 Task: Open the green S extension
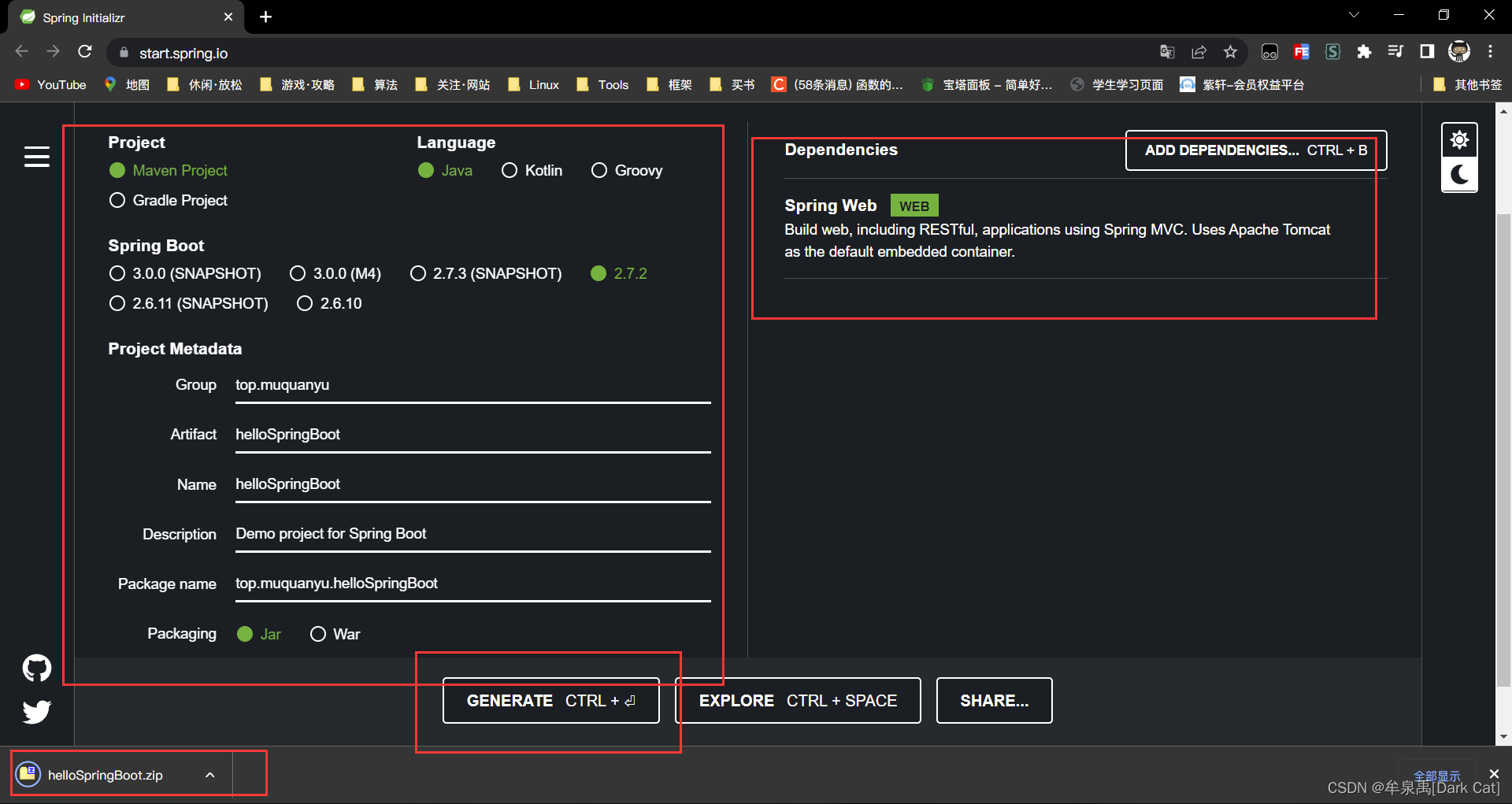point(1332,52)
